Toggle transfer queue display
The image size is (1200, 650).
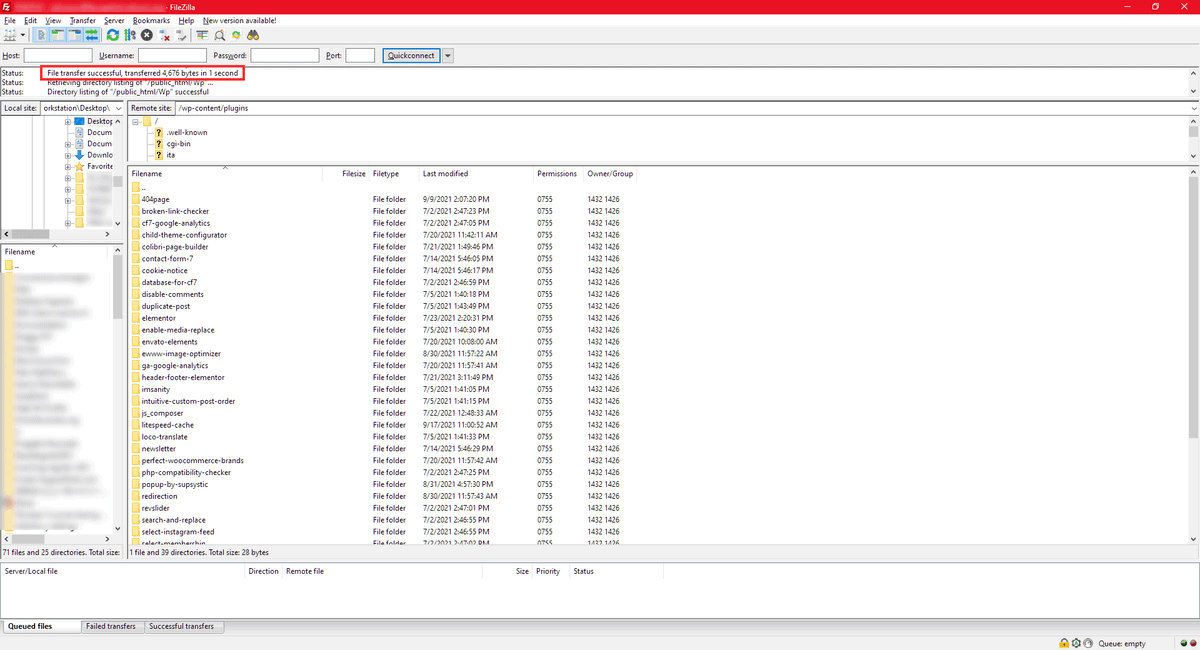click(91, 35)
